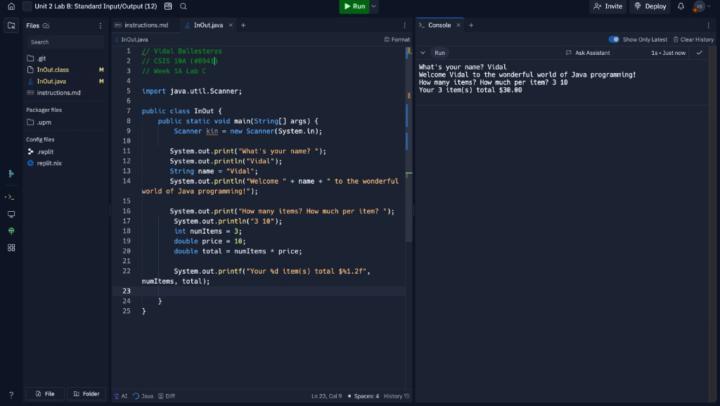Image resolution: width=720 pixels, height=406 pixels.
Task: Open search with the magnifier icon
Action: coord(183,6)
